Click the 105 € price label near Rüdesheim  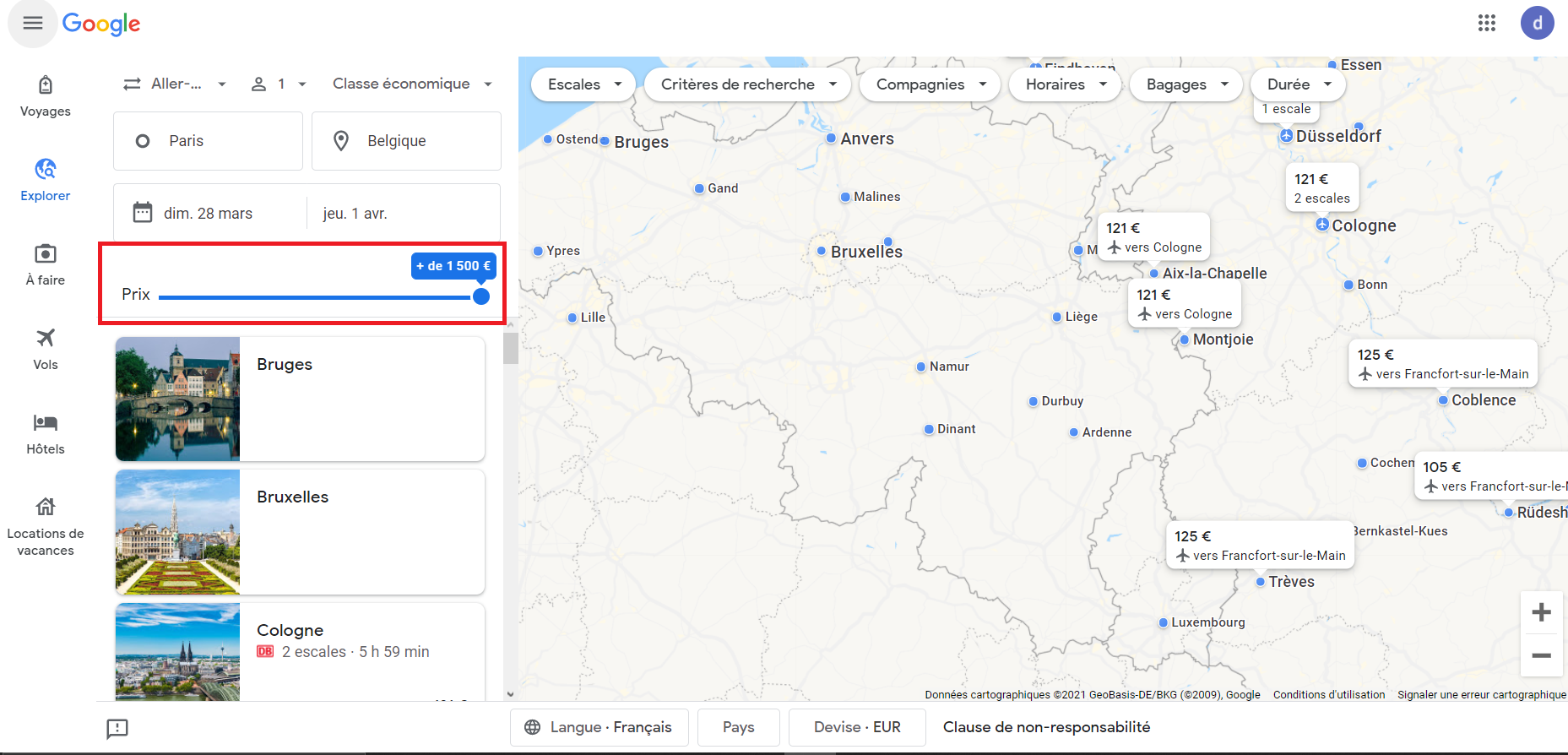[x=1491, y=475]
